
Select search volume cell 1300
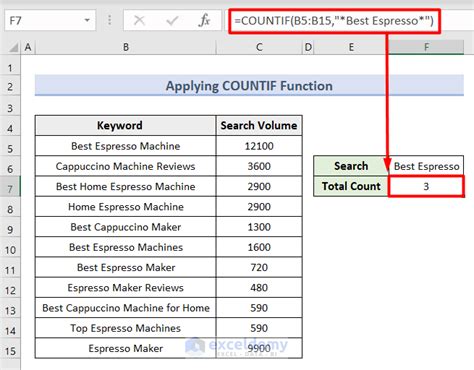[x=259, y=227]
